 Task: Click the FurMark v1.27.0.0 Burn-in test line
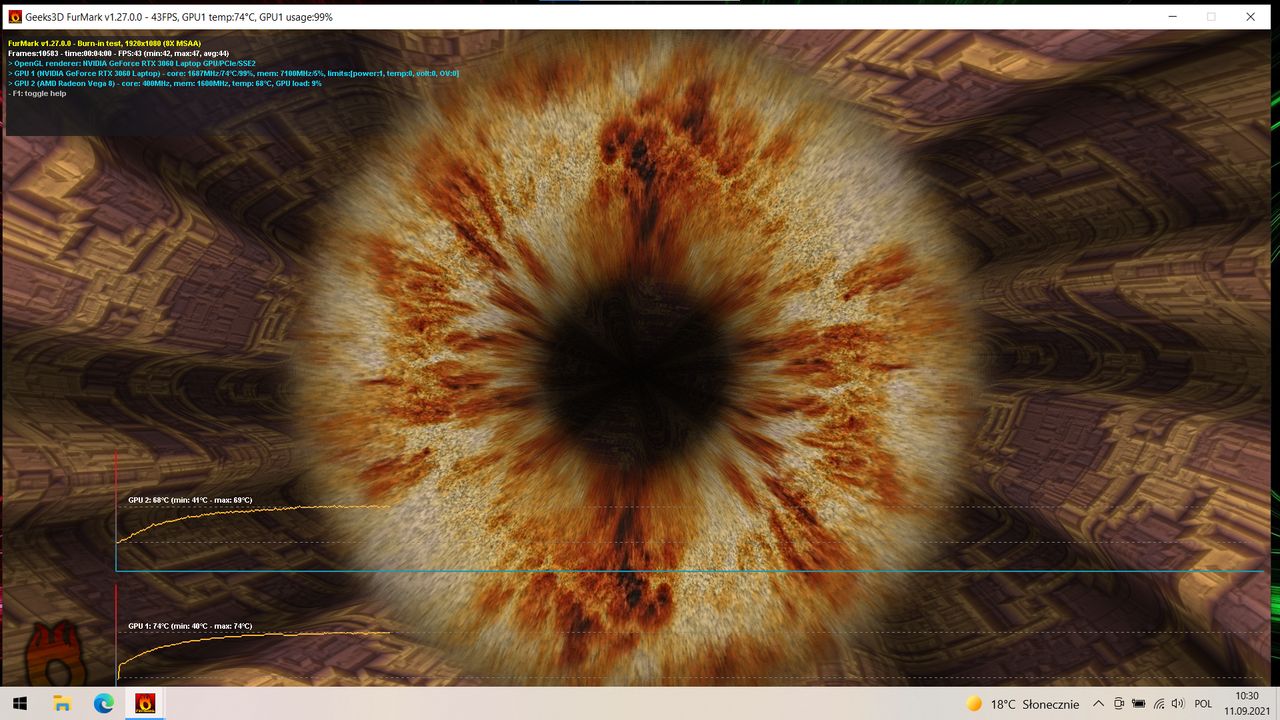[104, 43]
